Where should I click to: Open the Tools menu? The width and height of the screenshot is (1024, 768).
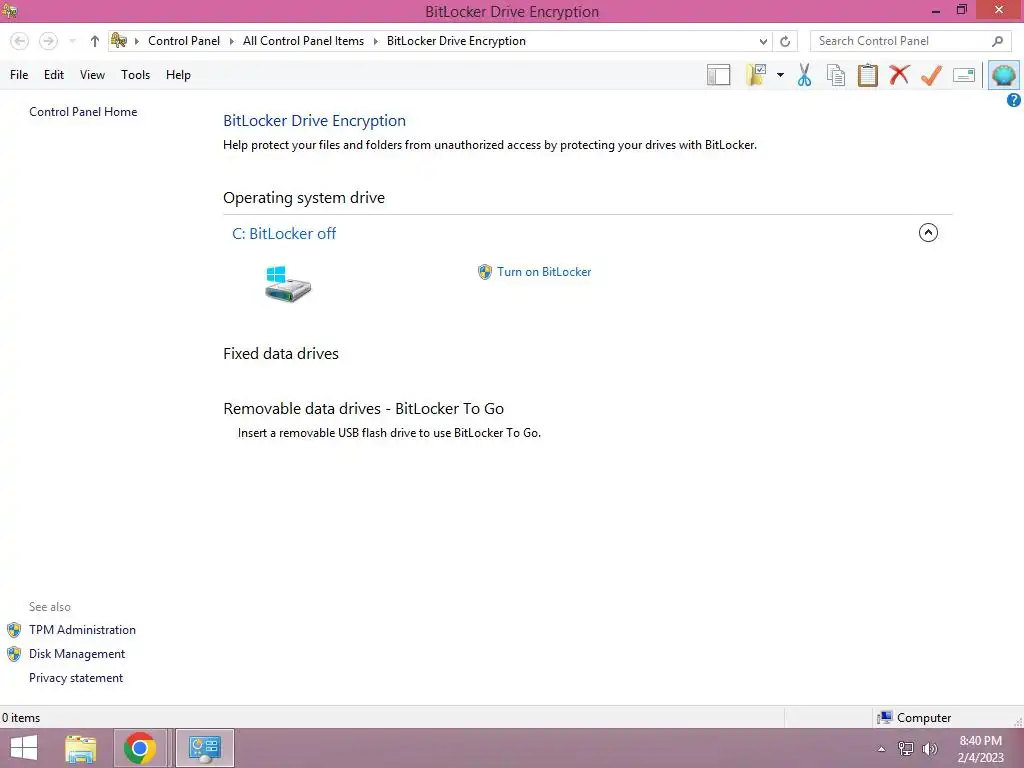click(x=135, y=75)
